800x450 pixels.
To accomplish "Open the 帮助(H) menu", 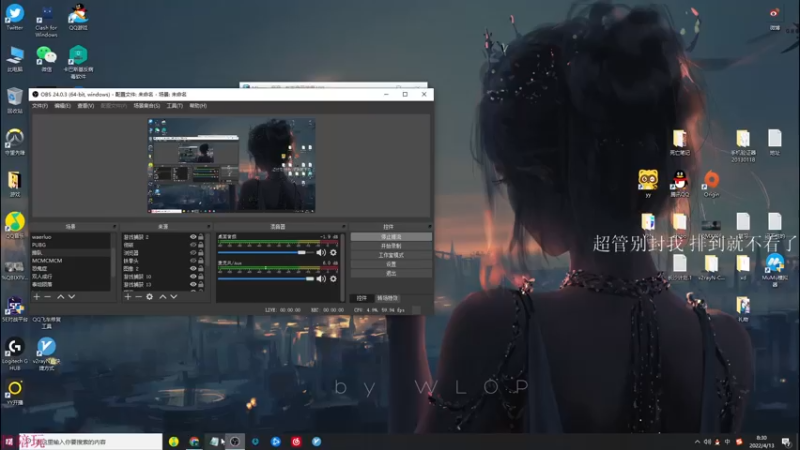I will [x=198, y=106].
